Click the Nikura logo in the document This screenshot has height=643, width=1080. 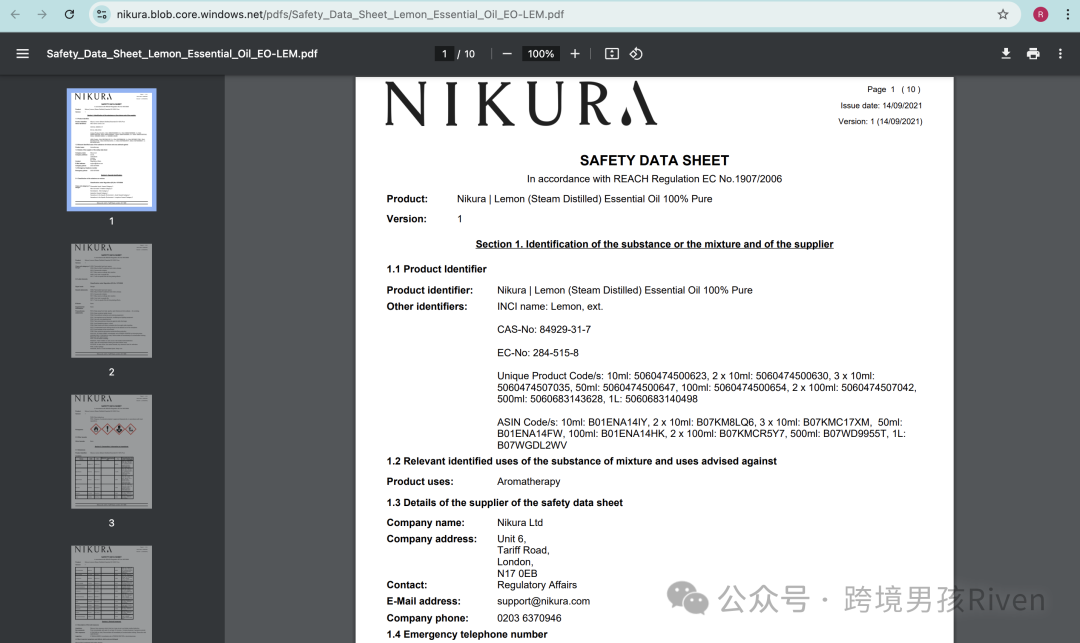(521, 103)
